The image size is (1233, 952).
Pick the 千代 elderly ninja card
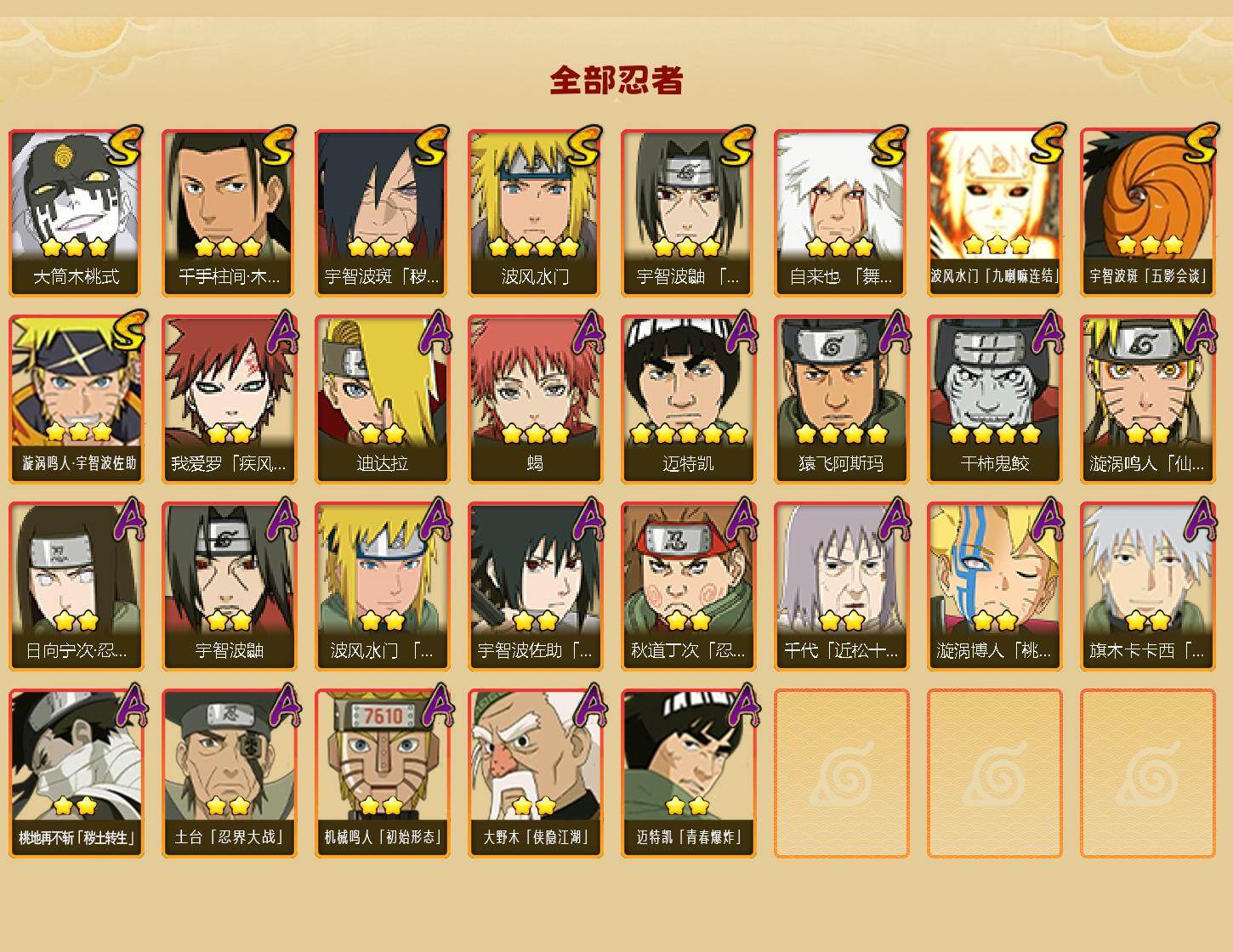pyautogui.click(x=841, y=586)
